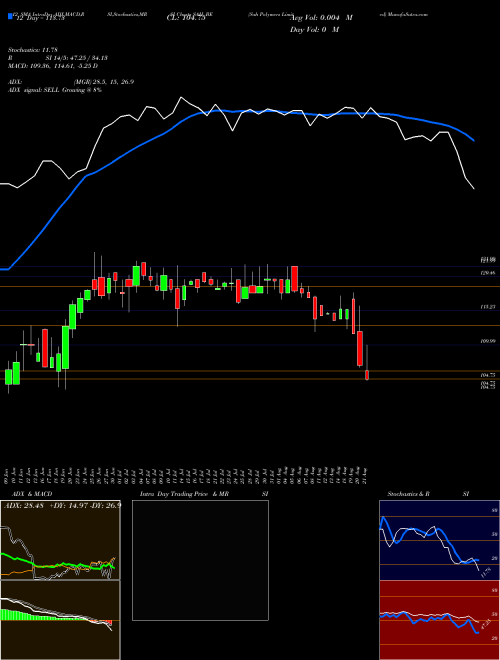Click the "47.25" value on the RSI panel
The image size is (500, 660).
coord(485,624)
